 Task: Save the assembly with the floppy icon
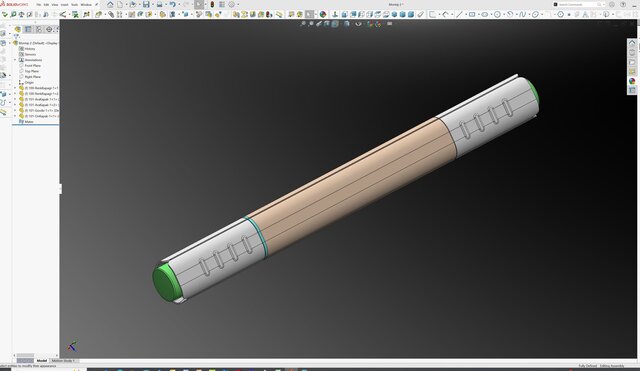tap(146, 4)
